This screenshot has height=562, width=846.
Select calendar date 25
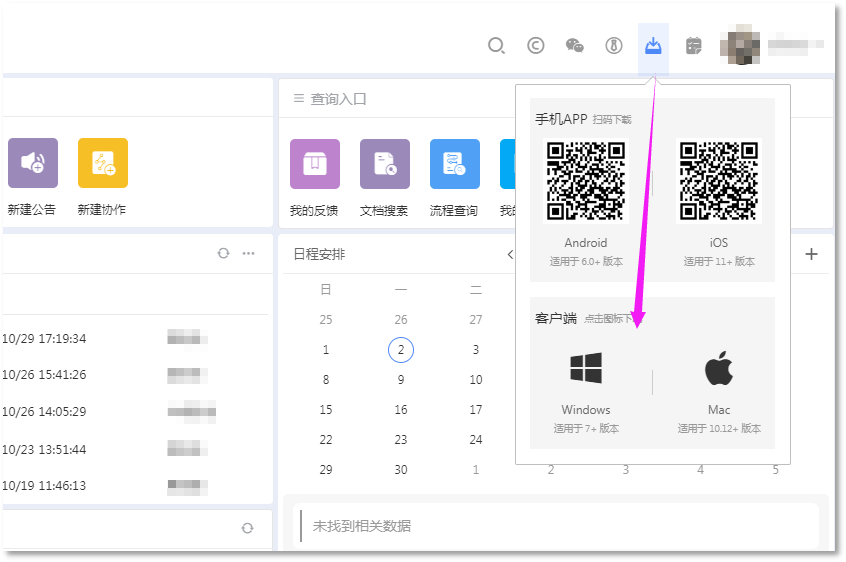pyautogui.click(x=326, y=320)
